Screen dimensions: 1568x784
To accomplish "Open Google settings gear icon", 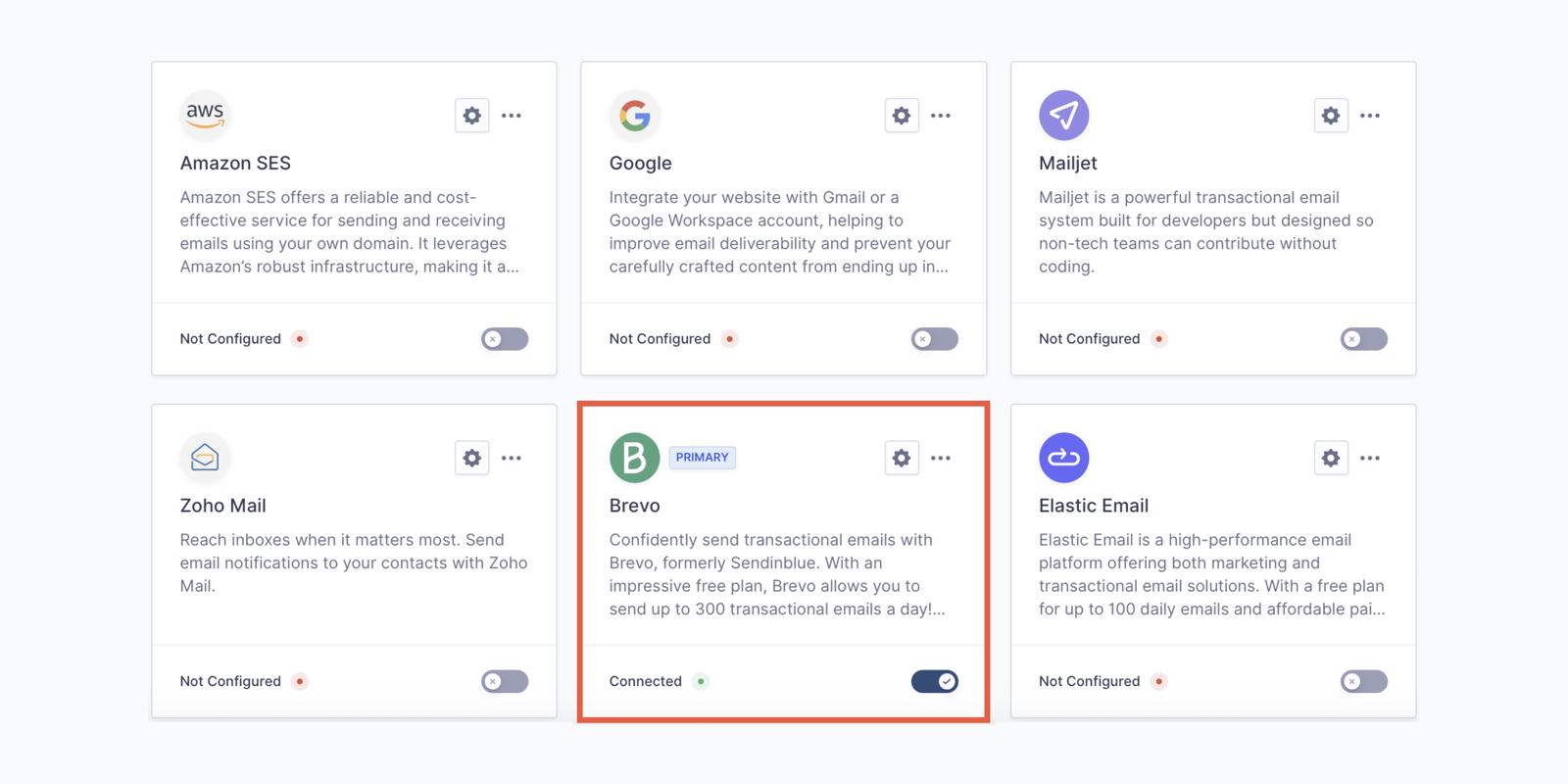I will pyautogui.click(x=901, y=116).
